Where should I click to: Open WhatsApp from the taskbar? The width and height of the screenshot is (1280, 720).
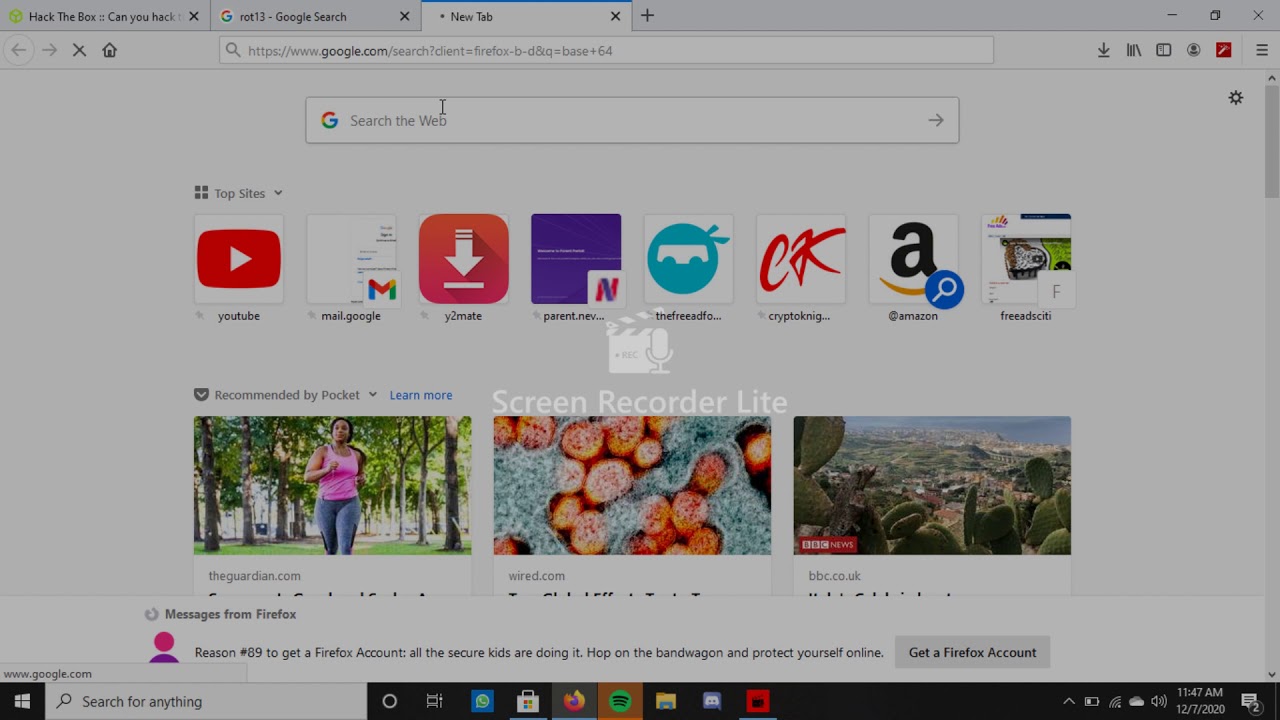point(482,701)
